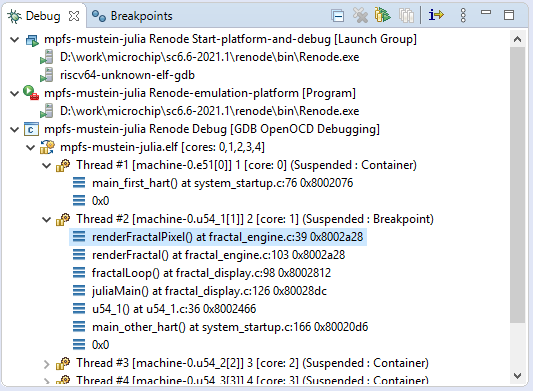Click the Thread #1 thread icon

[x=63, y=165]
